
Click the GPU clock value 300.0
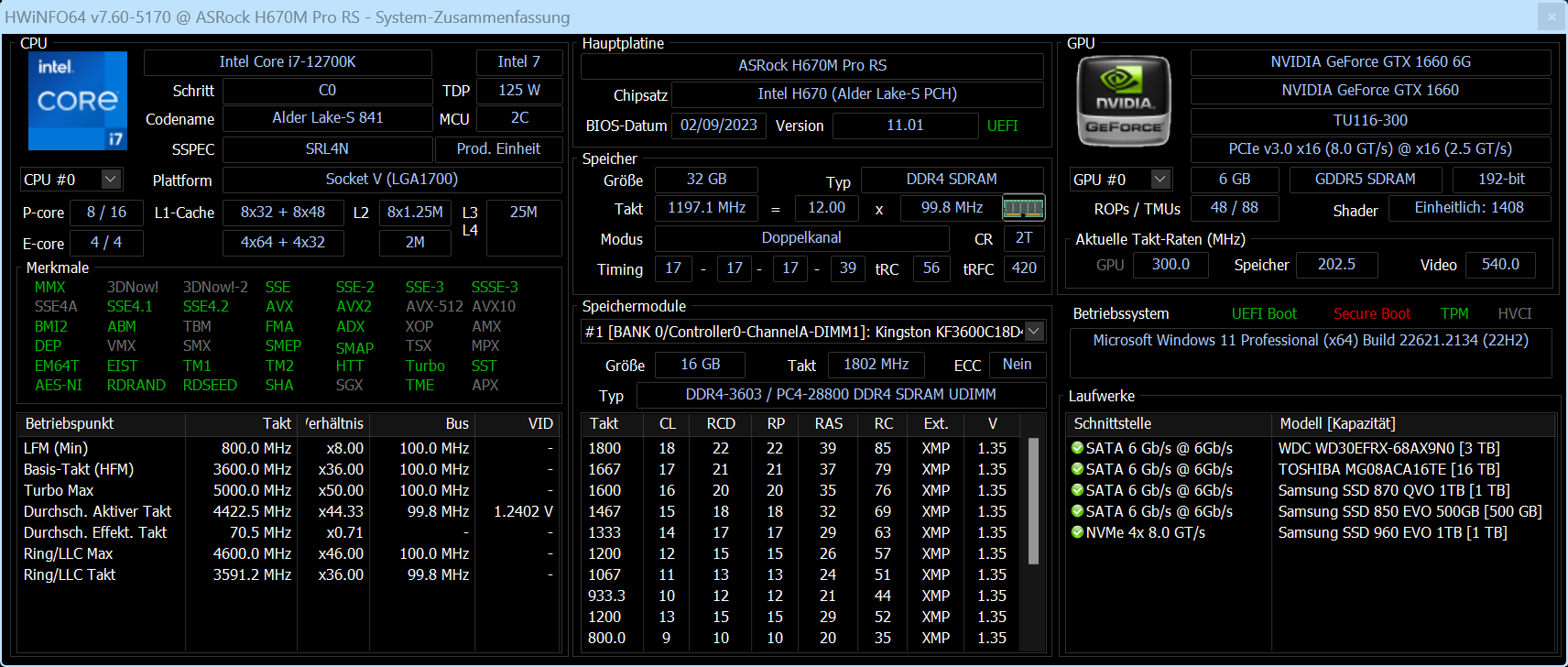1171,265
